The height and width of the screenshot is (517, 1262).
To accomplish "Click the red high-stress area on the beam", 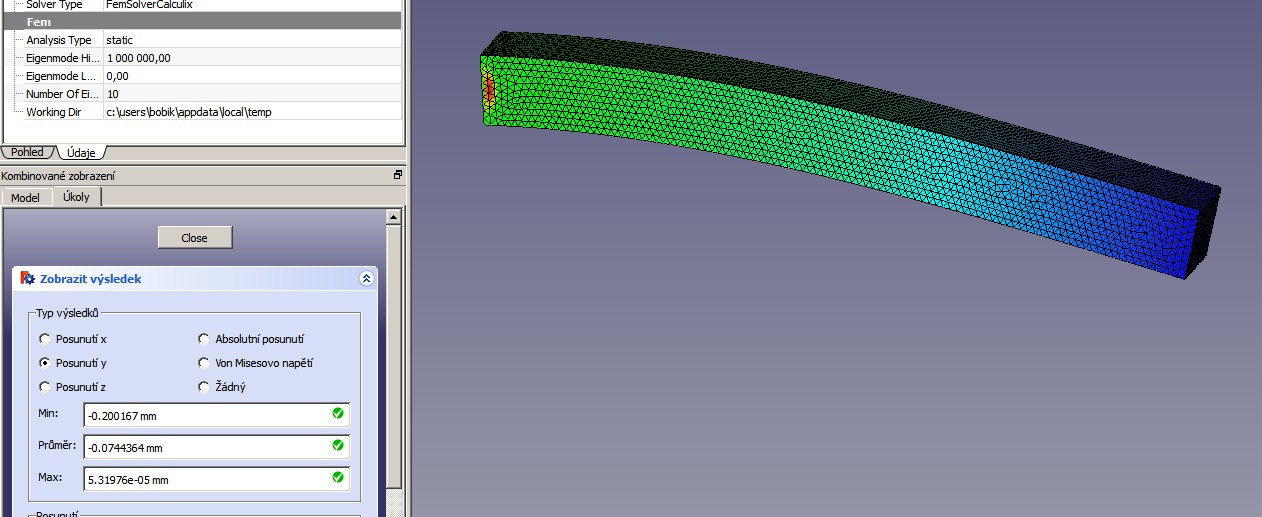I will (x=489, y=90).
